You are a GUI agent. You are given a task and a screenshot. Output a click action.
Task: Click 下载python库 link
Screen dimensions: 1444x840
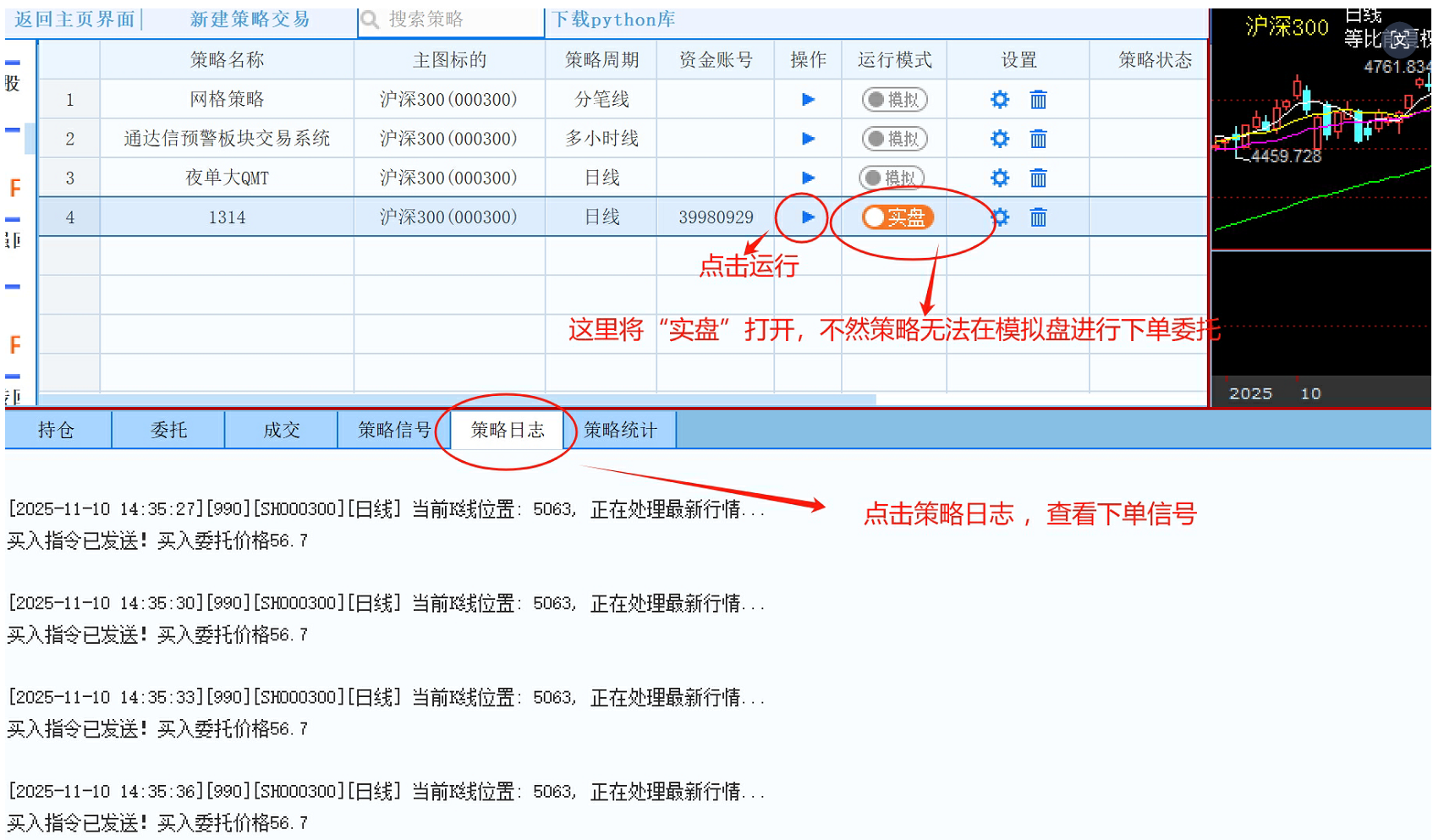click(613, 19)
